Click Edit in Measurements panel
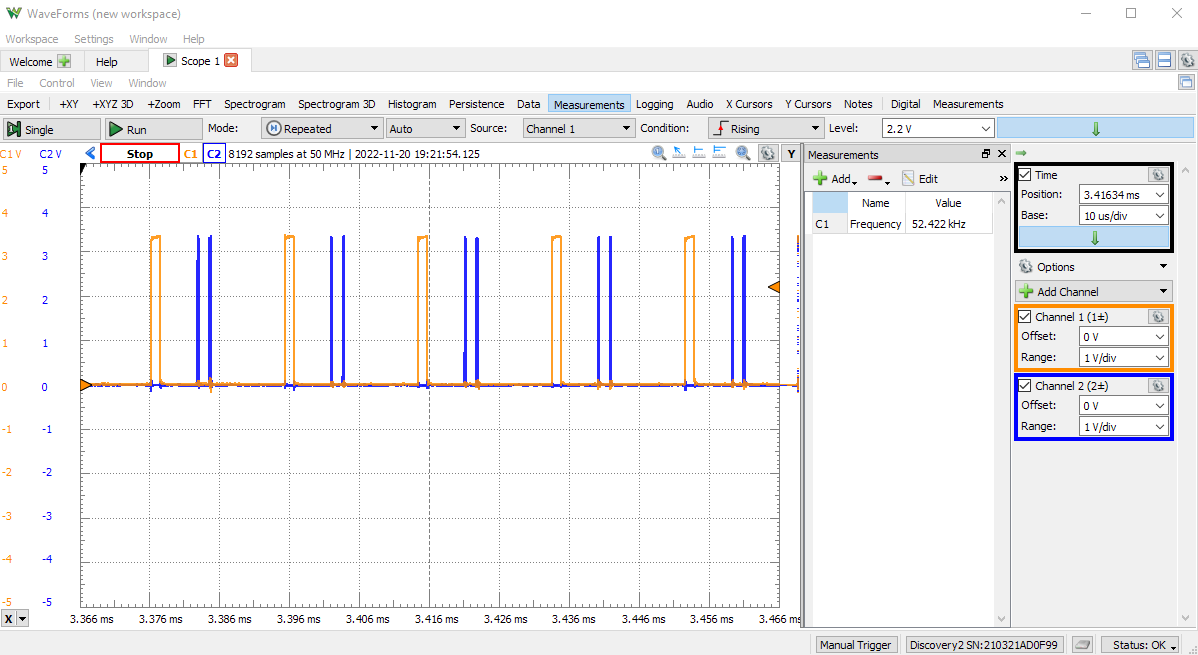This screenshot has height=655, width=1198. coord(920,179)
